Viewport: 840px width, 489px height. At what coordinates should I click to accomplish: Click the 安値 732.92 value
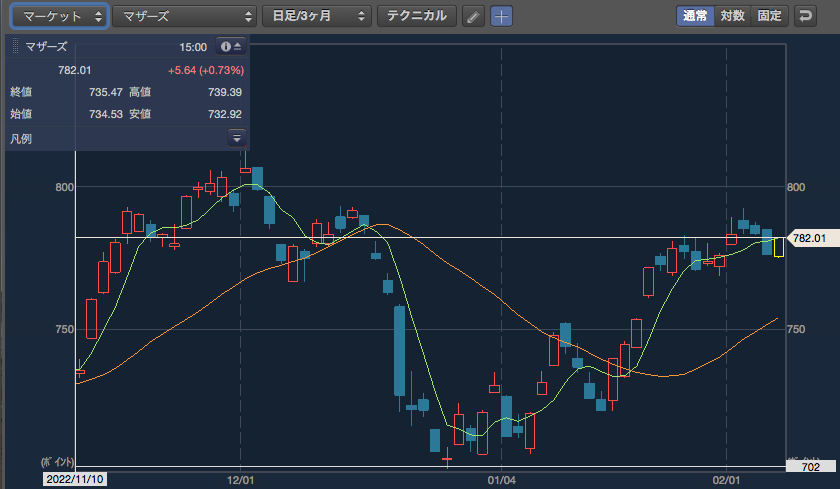tap(224, 114)
